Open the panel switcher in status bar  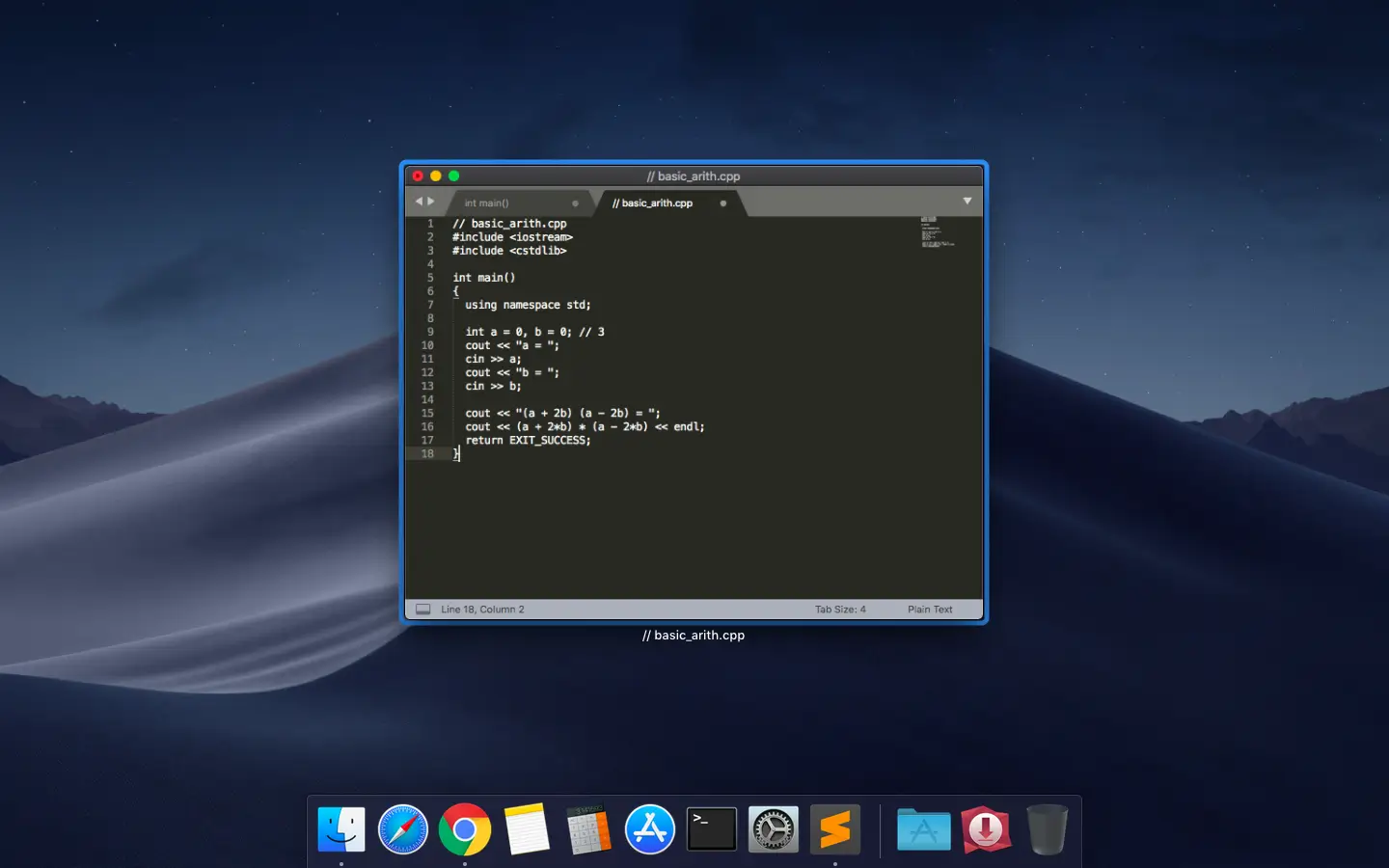(x=422, y=610)
